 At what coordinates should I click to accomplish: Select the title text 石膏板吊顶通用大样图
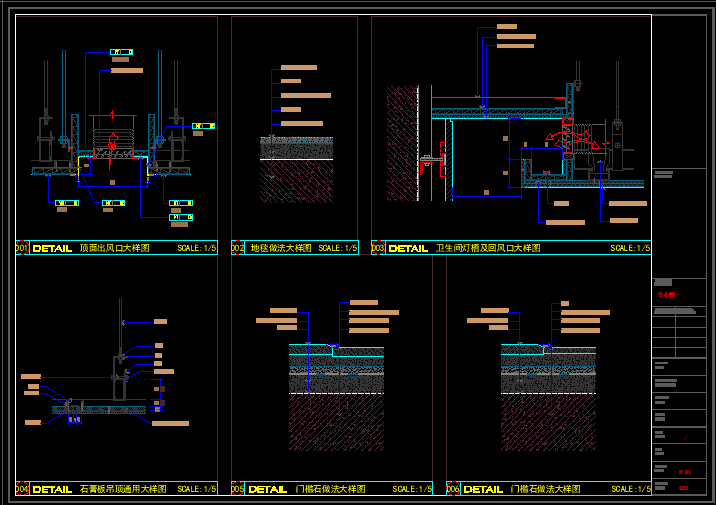tap(123, 489)
